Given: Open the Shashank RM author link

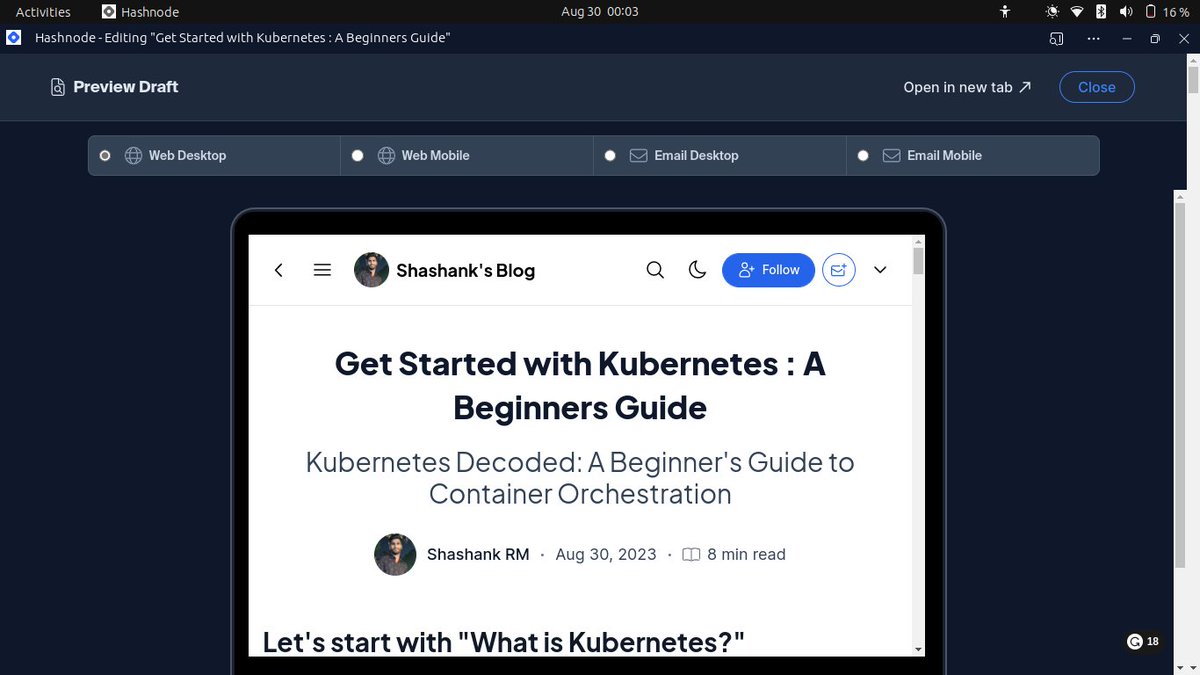Looking at the screenshot, I should 478,554.
